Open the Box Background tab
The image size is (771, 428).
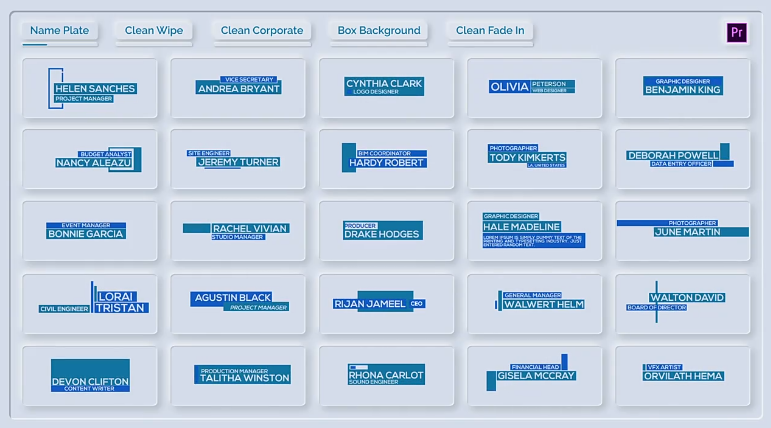(378, 31)
